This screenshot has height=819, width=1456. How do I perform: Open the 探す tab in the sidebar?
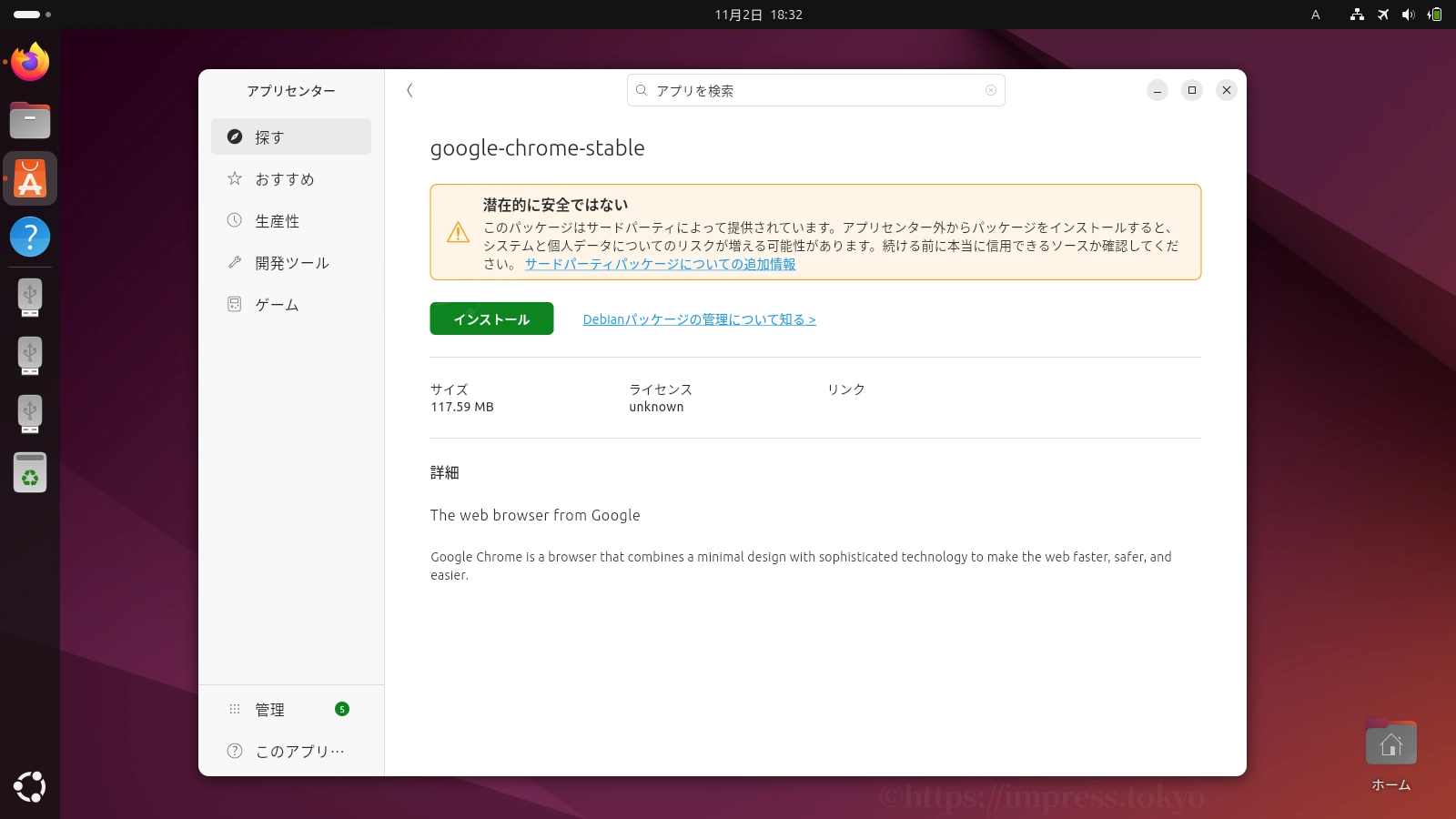point(291,136)
